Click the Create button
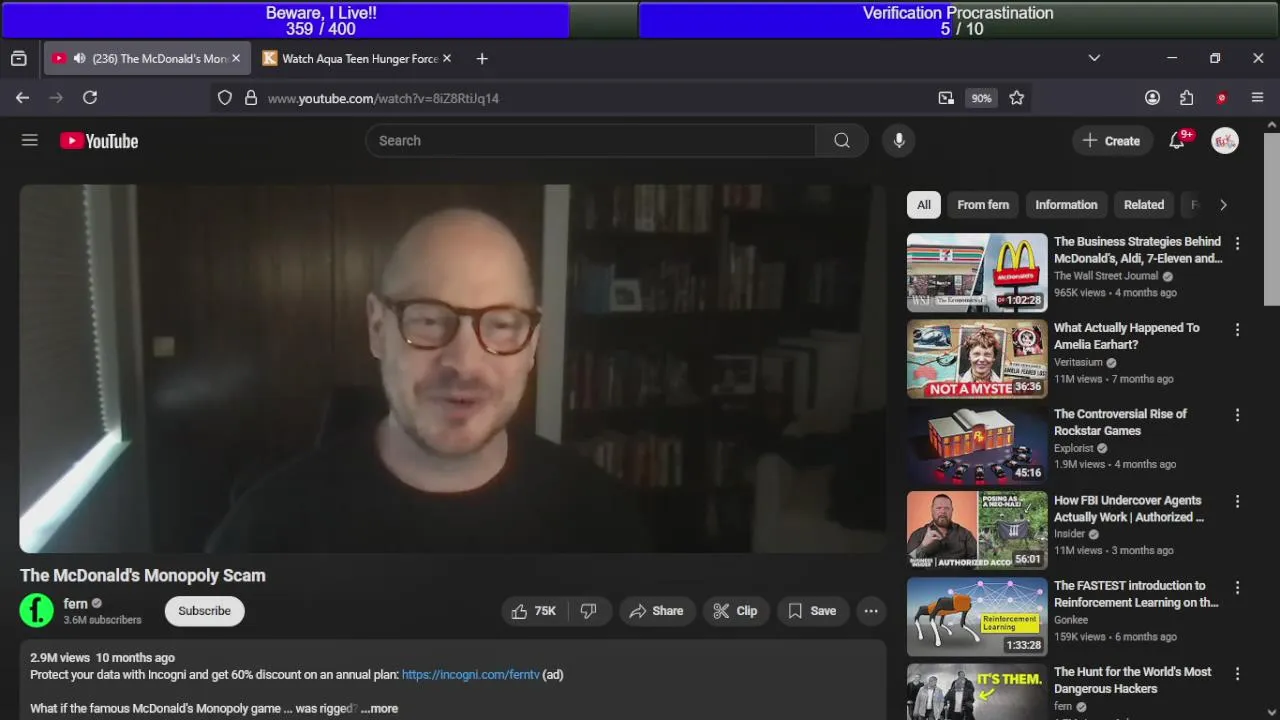Screen dimensions: 1280x720 [1111, 141]
